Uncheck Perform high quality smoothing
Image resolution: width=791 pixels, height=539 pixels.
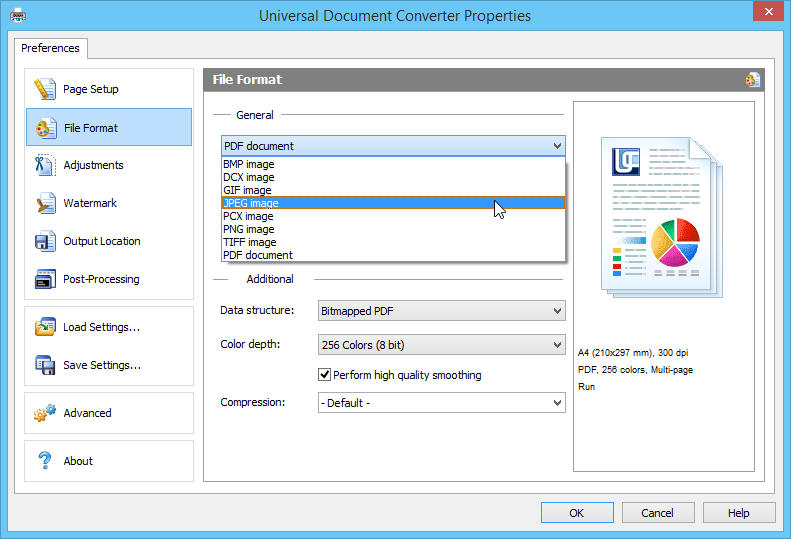(324, 374)
